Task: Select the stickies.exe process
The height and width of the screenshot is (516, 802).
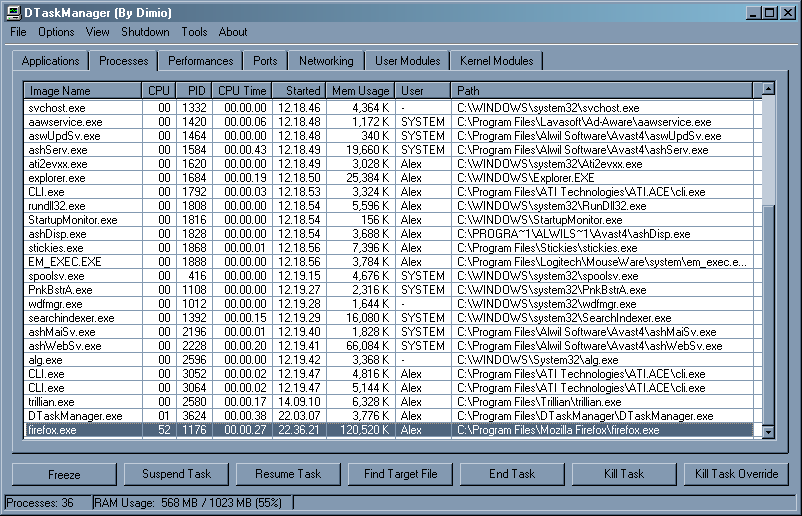Action: (389, 248)
